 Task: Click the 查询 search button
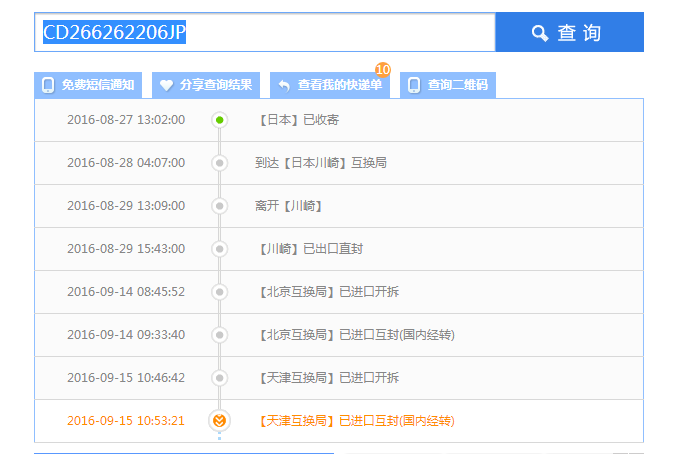(x=569, y=32)
